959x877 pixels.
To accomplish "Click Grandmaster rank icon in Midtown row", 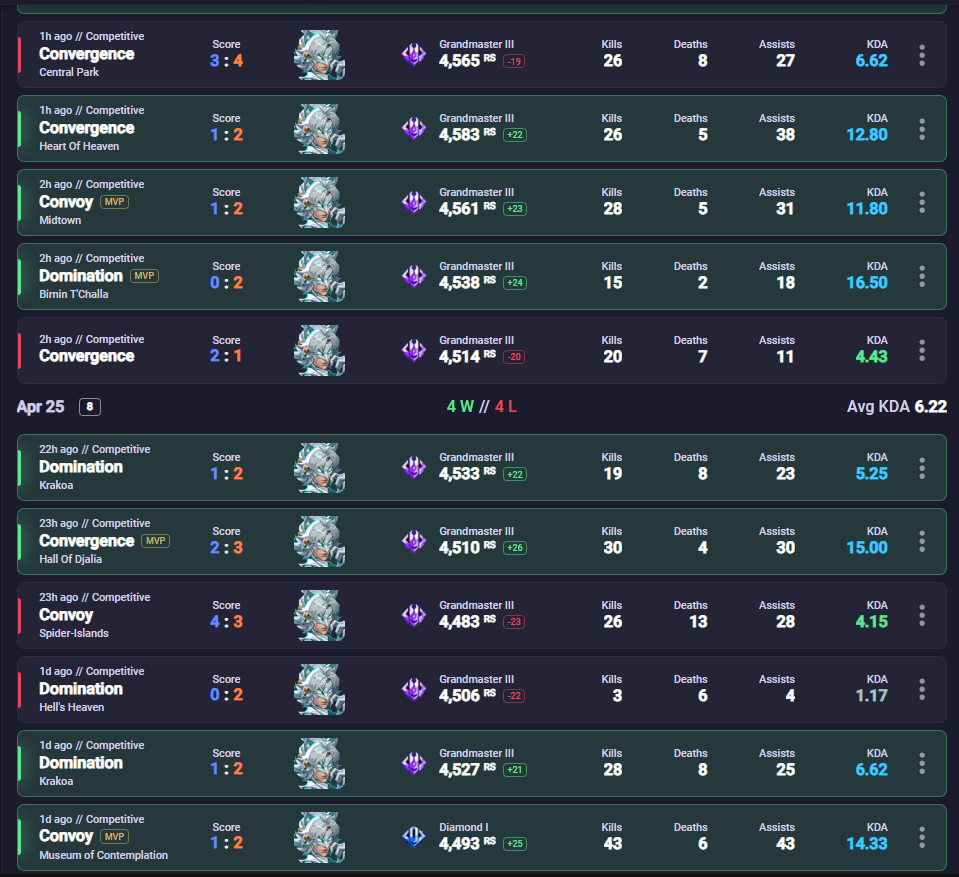I will click(414, 202).
